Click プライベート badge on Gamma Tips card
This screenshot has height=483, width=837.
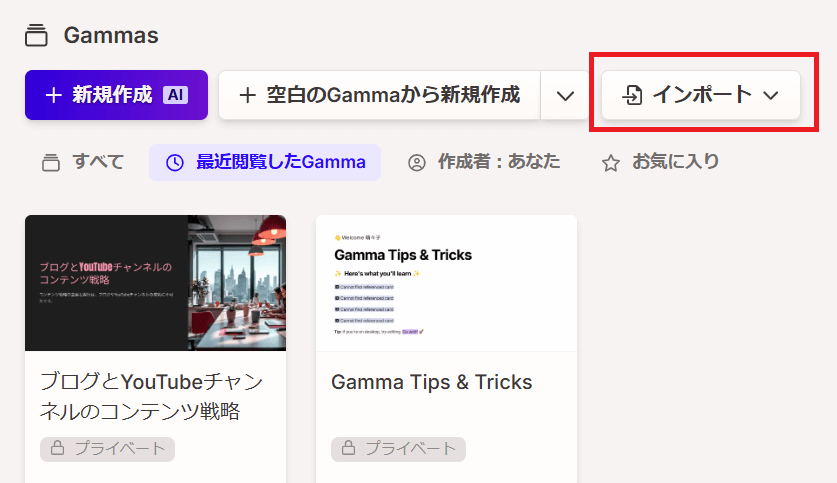coord(398,449)
